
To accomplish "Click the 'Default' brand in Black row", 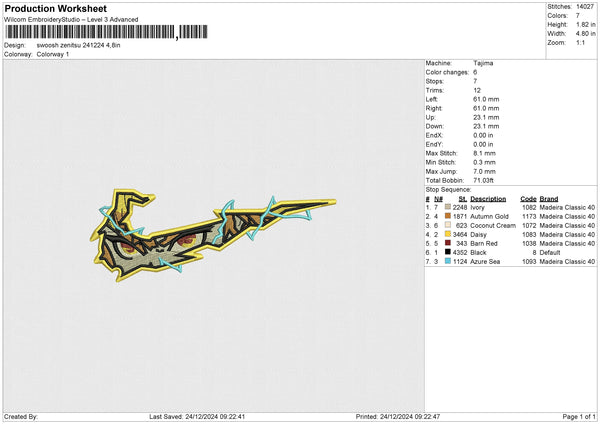I will click(550, 253).
